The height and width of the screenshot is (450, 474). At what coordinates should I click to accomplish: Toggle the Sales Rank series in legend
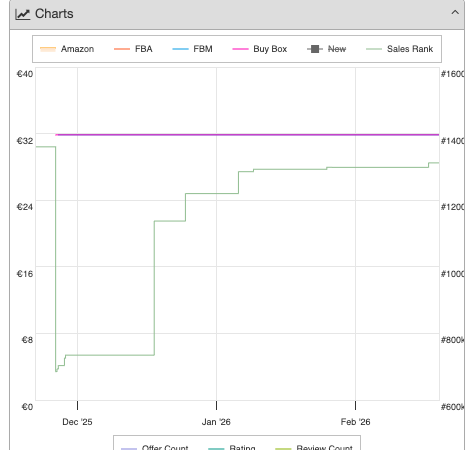[399, 49]
